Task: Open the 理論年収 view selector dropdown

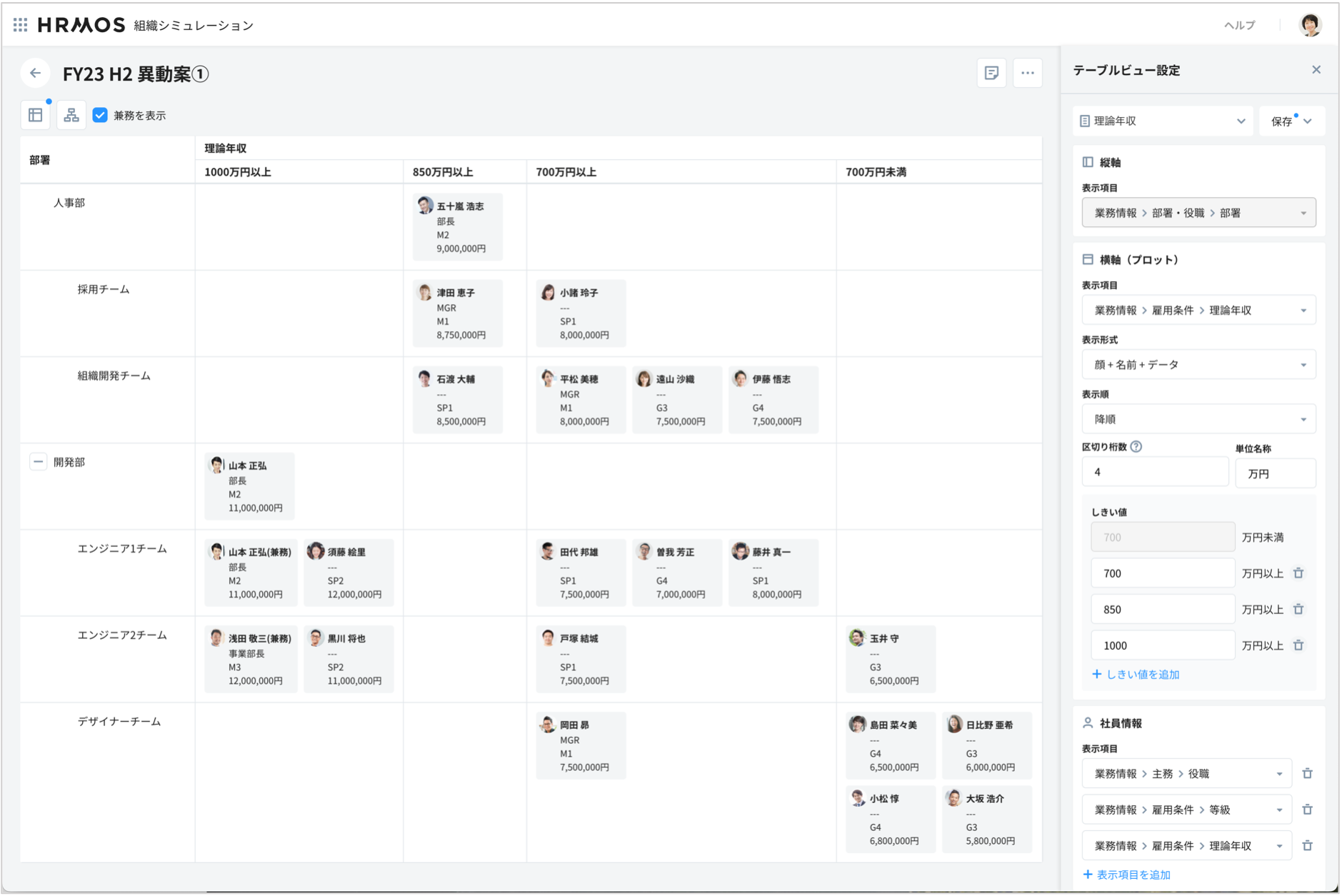Action: [x=1162, y=121]
